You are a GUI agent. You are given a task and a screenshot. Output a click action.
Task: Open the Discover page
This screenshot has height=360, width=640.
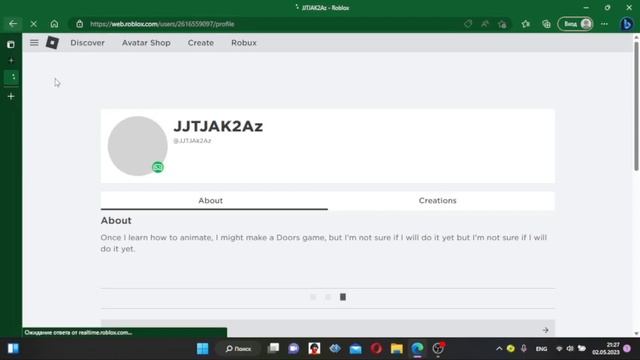tap(87, 43)
